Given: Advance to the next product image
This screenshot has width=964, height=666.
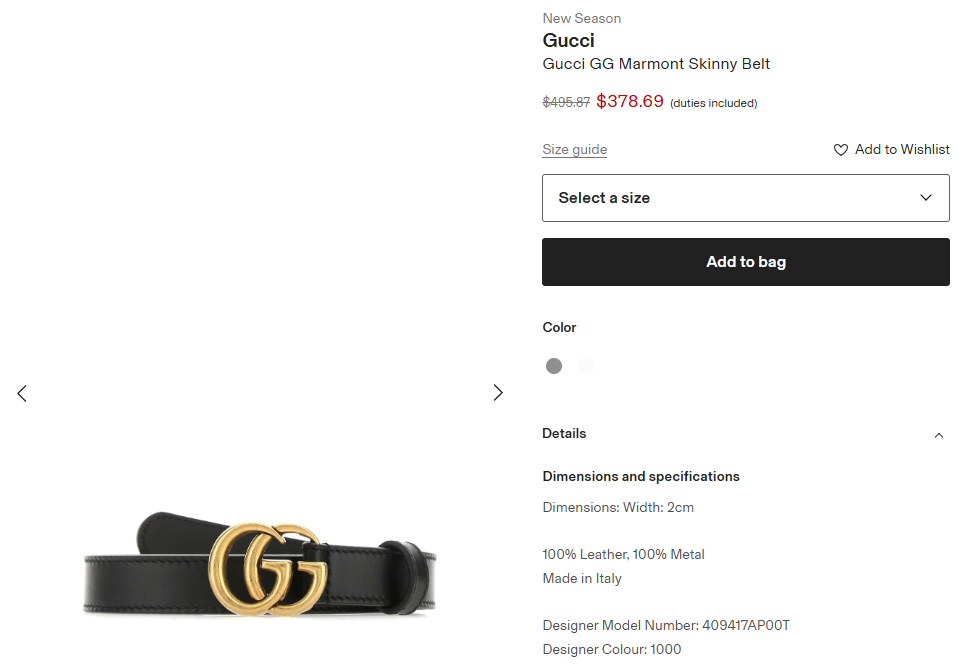Looking at the screenshot, I should (x=498, y=393).
